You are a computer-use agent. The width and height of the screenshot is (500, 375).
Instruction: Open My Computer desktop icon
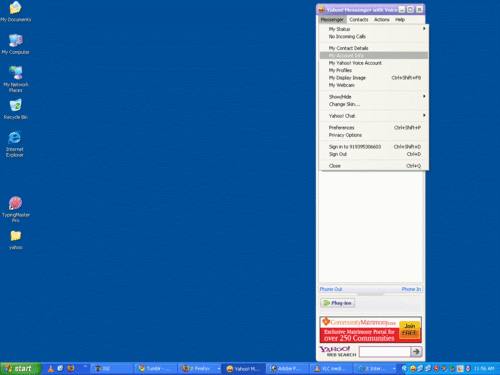(15, 44)
